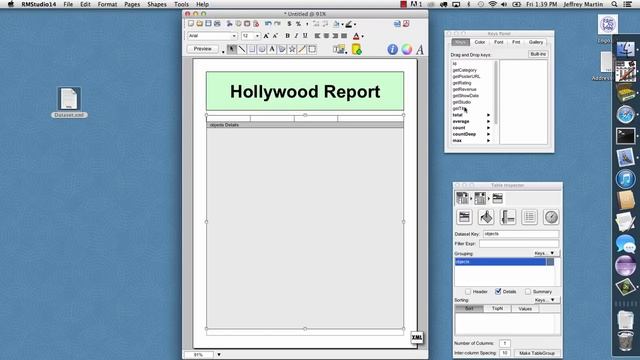
Task: Select the rectangle shape tool
Action: pyautogui.click(x=252, y=49)
